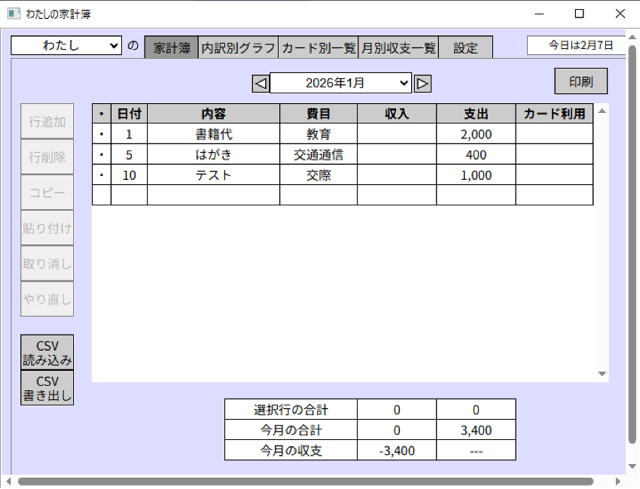Screen dimensions: 640x489
Task: Click the 支出 cell showing 2,000
Action: pyautogui.click(x=476, y=134)
